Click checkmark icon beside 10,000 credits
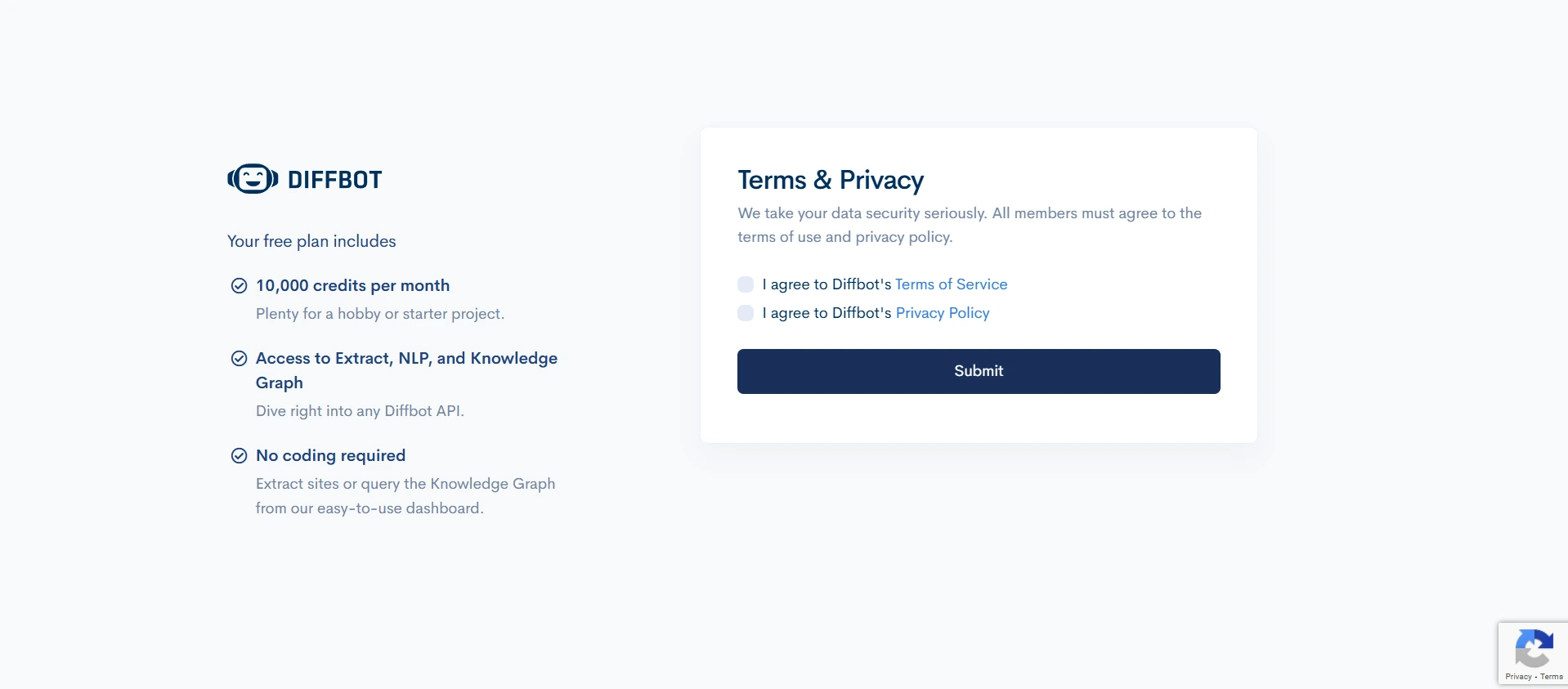Image resolution: width=1568 pixels, height=689 pixels. (x=239, y=285)
